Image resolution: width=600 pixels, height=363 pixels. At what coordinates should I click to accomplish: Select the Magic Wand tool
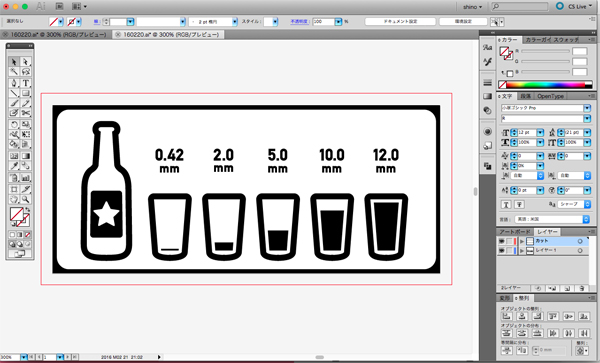14,72
